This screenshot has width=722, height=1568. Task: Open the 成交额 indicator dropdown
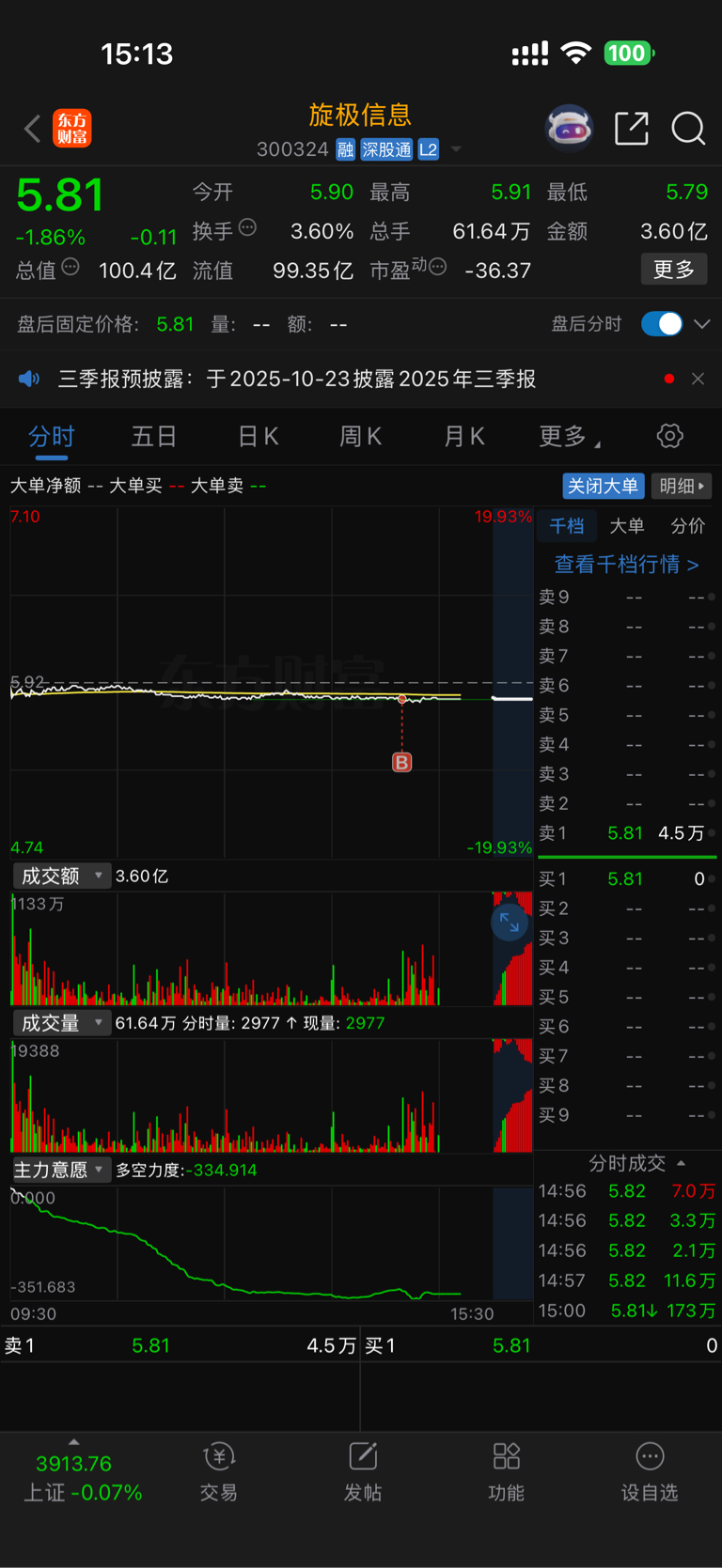[x=62, y=876]
